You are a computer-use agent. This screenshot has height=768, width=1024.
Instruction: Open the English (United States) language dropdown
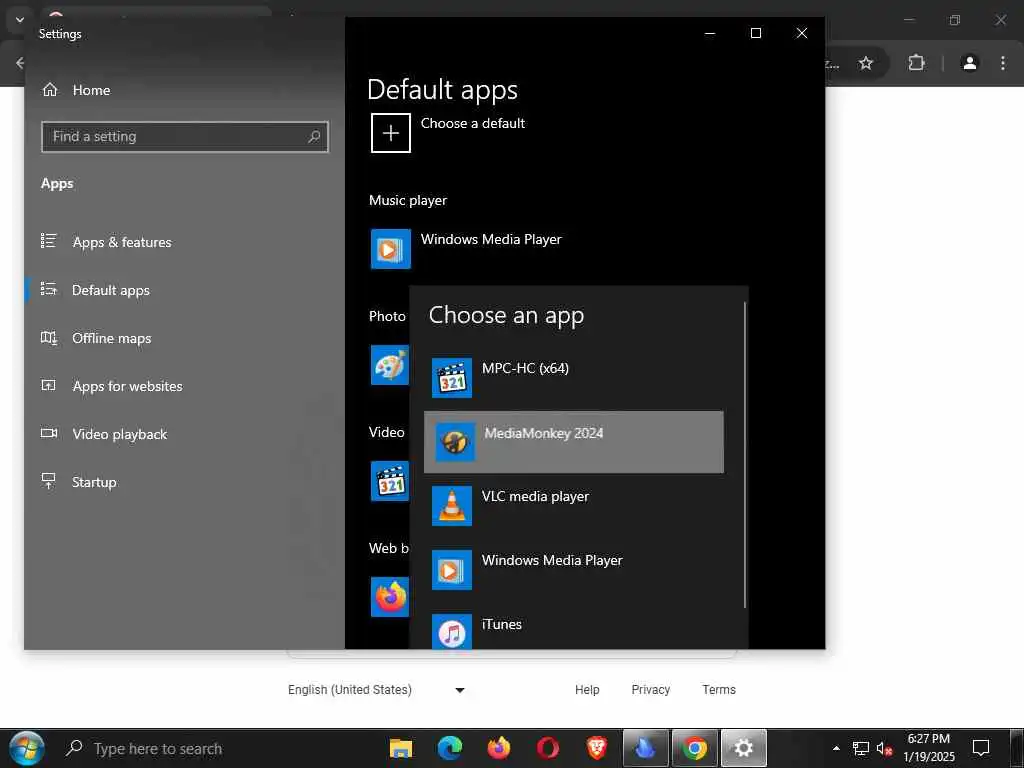(x=376, y=690)
